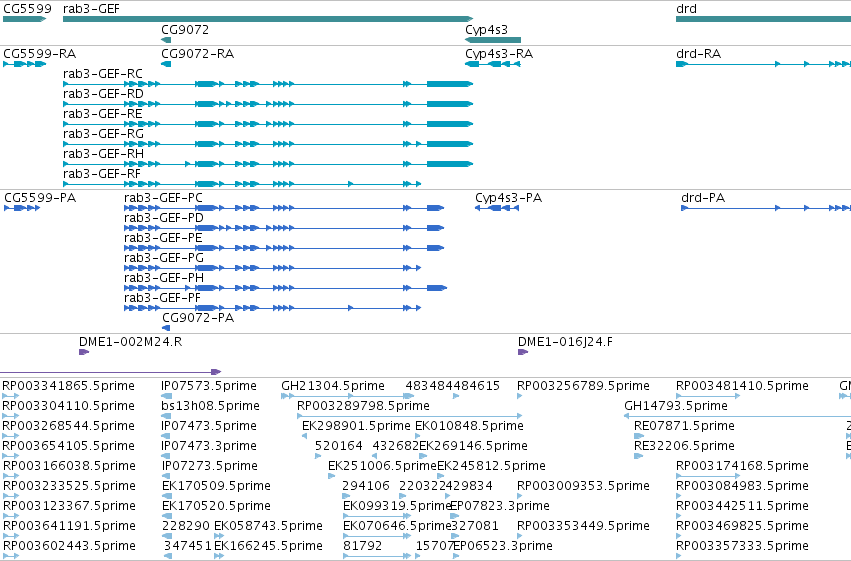
Task: Click the rab3-GEF-PG protein label
Action: [x=164, y=258]
